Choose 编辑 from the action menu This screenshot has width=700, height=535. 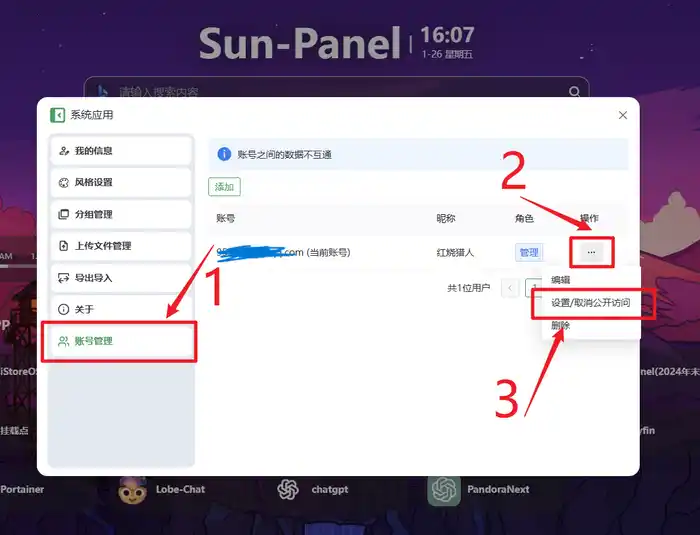tap(560, 280)
